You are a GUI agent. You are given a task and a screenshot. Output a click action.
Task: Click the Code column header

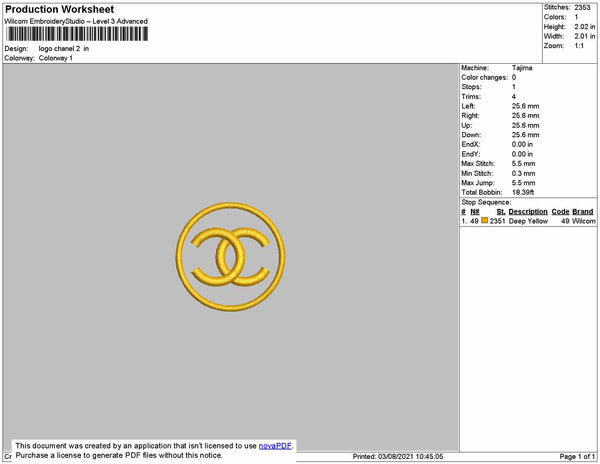point(560,212)
